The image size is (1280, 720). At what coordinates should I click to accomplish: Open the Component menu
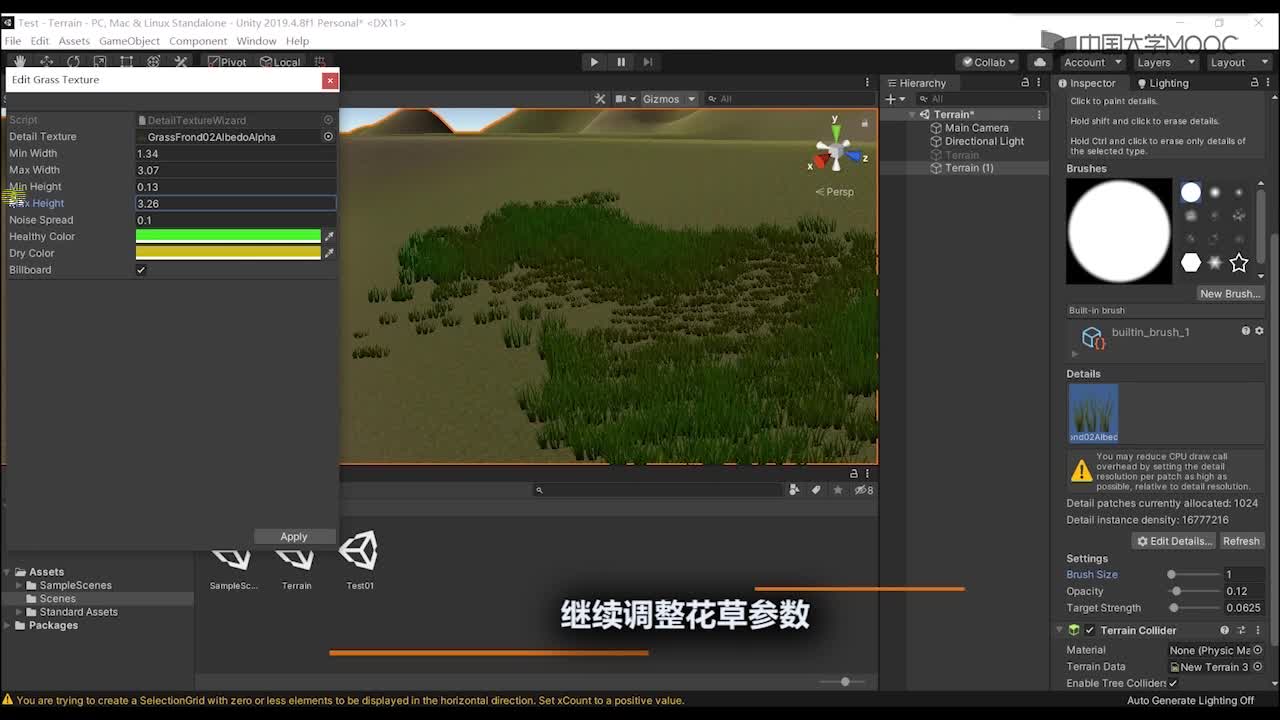(198, 41)
